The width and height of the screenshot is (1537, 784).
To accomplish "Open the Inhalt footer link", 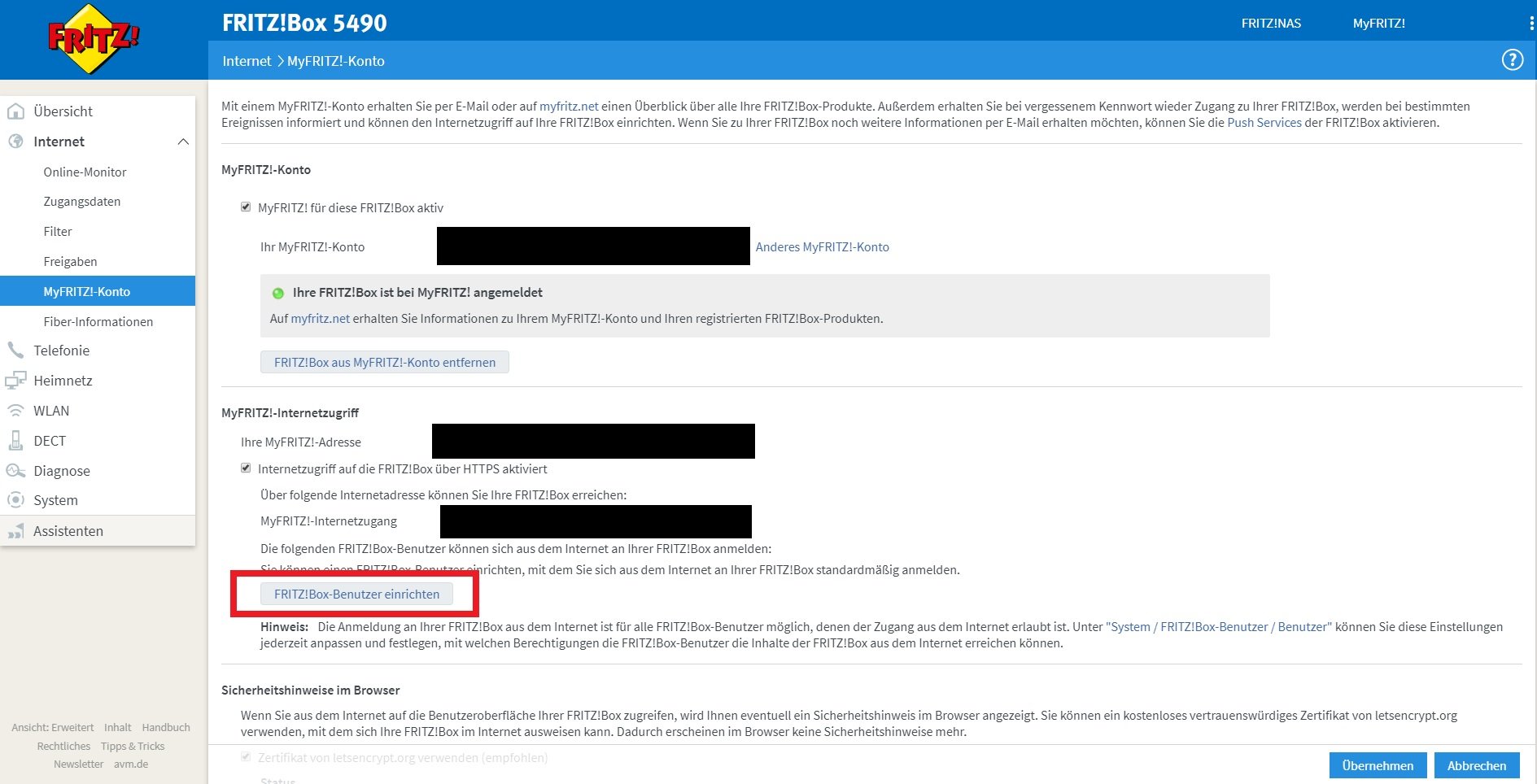I will pyautogui.click(x=118, y=728).
